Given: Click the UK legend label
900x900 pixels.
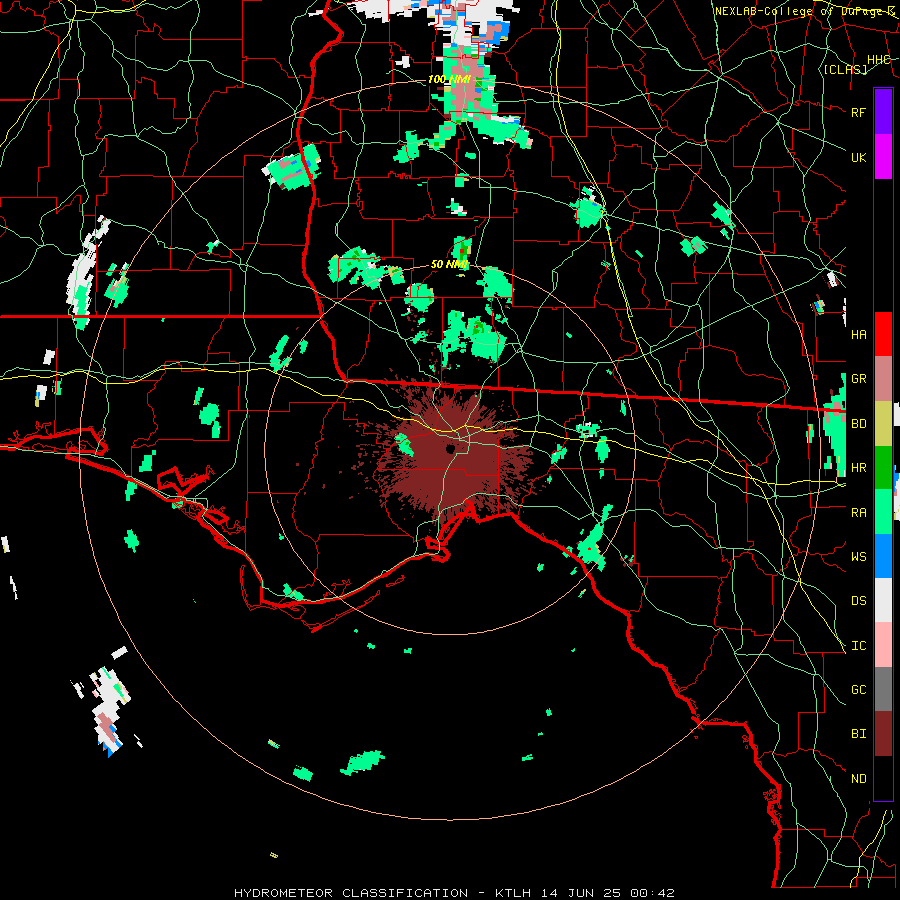Looking at the screenshot, I should click(x=858, y=157).
